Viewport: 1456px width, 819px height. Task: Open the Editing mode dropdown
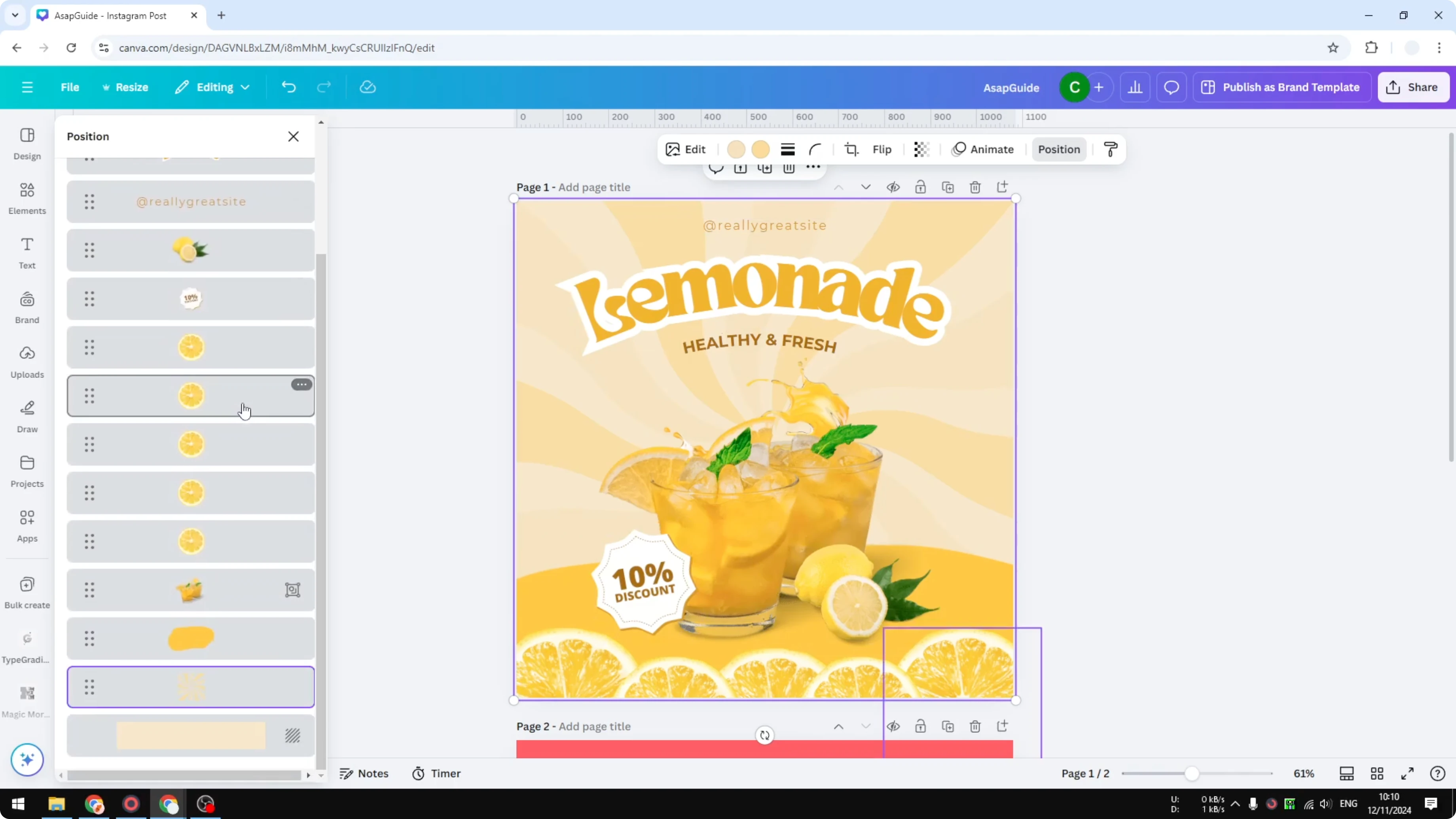tap(212, 87)
